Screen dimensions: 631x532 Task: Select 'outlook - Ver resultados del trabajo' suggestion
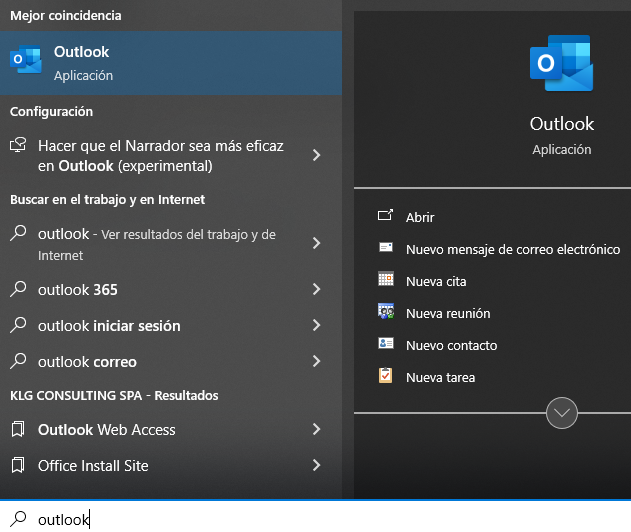tap(171, 244)
